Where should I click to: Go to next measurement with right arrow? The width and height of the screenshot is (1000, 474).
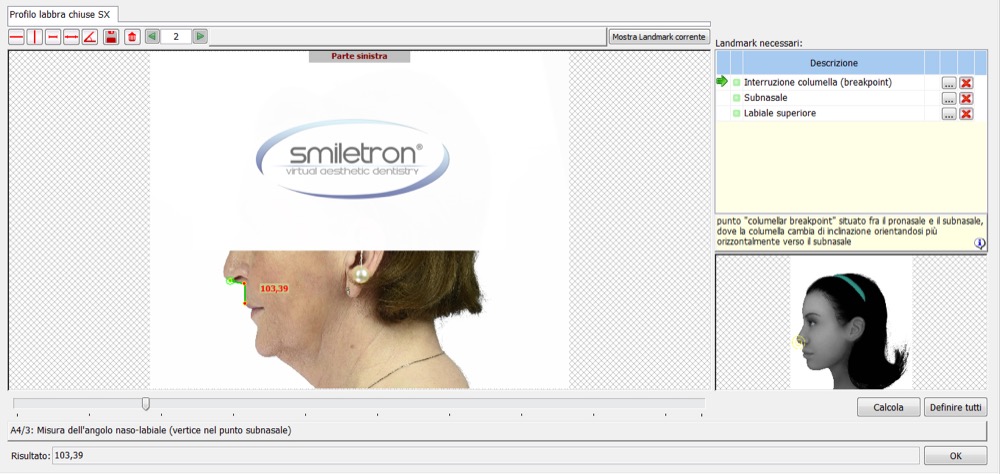200,36
